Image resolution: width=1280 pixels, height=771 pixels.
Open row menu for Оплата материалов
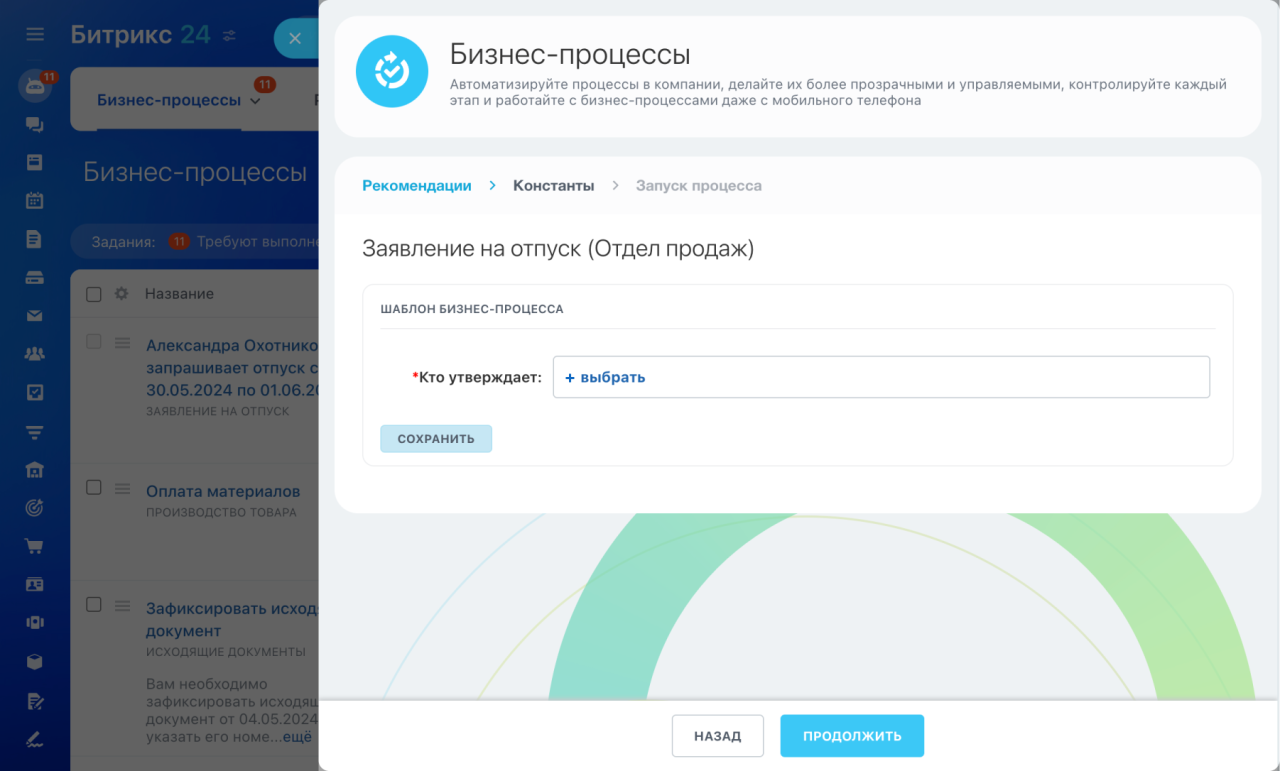(x=122, y=489)
